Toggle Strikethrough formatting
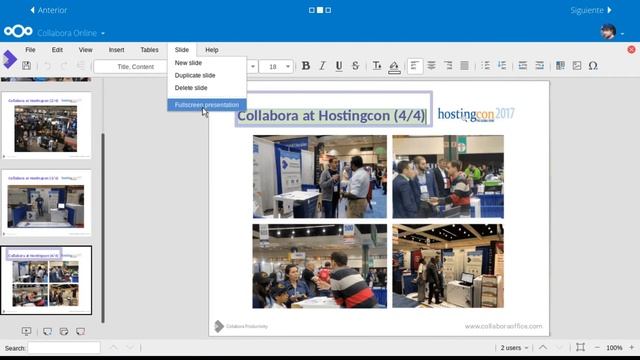This screenshot has width=640, height=360. [x=356, y=66]
